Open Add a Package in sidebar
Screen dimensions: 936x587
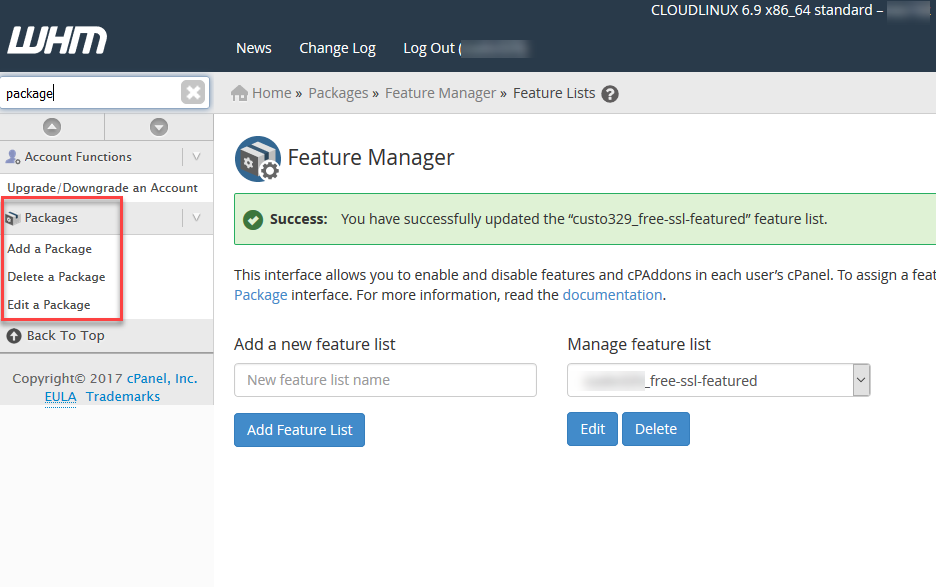49,249
